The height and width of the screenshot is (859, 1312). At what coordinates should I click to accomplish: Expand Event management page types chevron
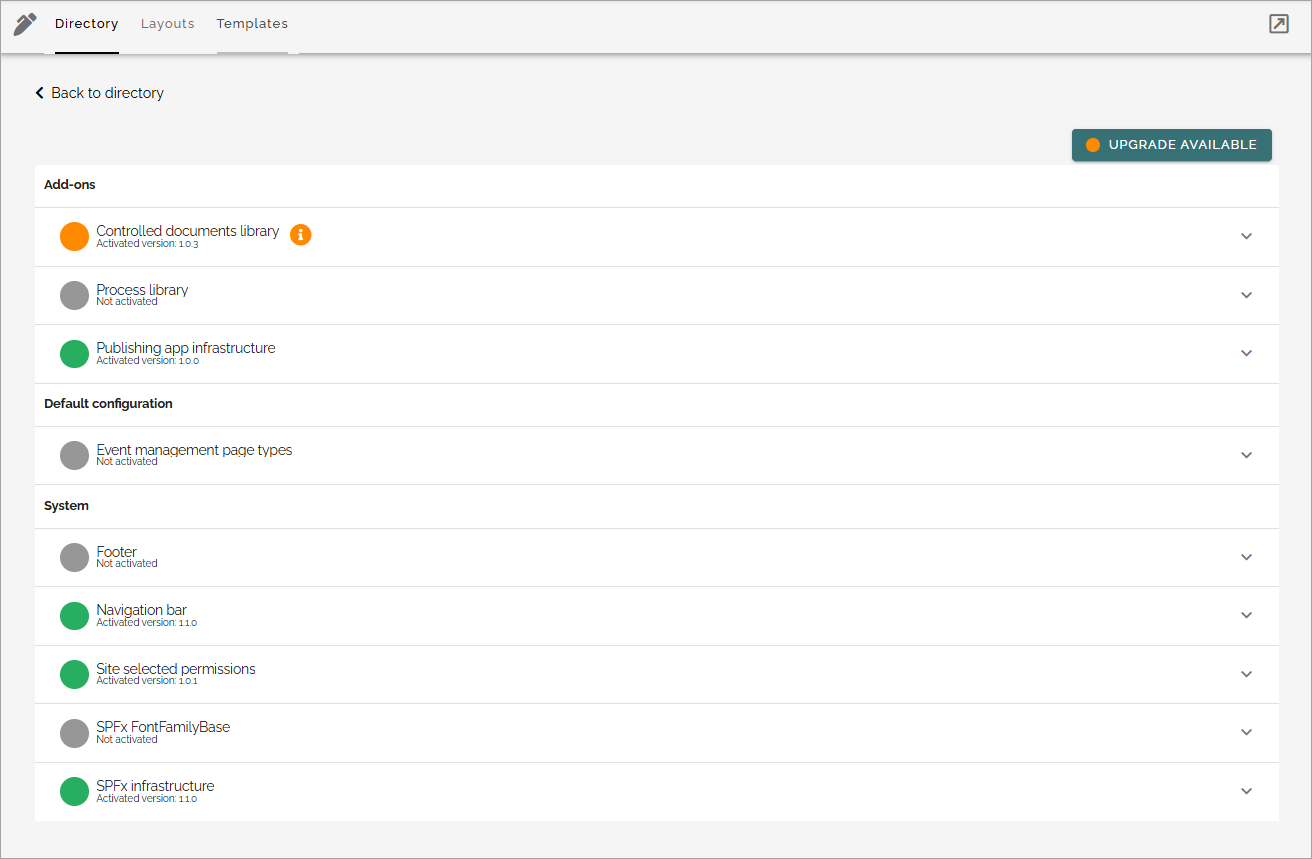pos(1246,455)
